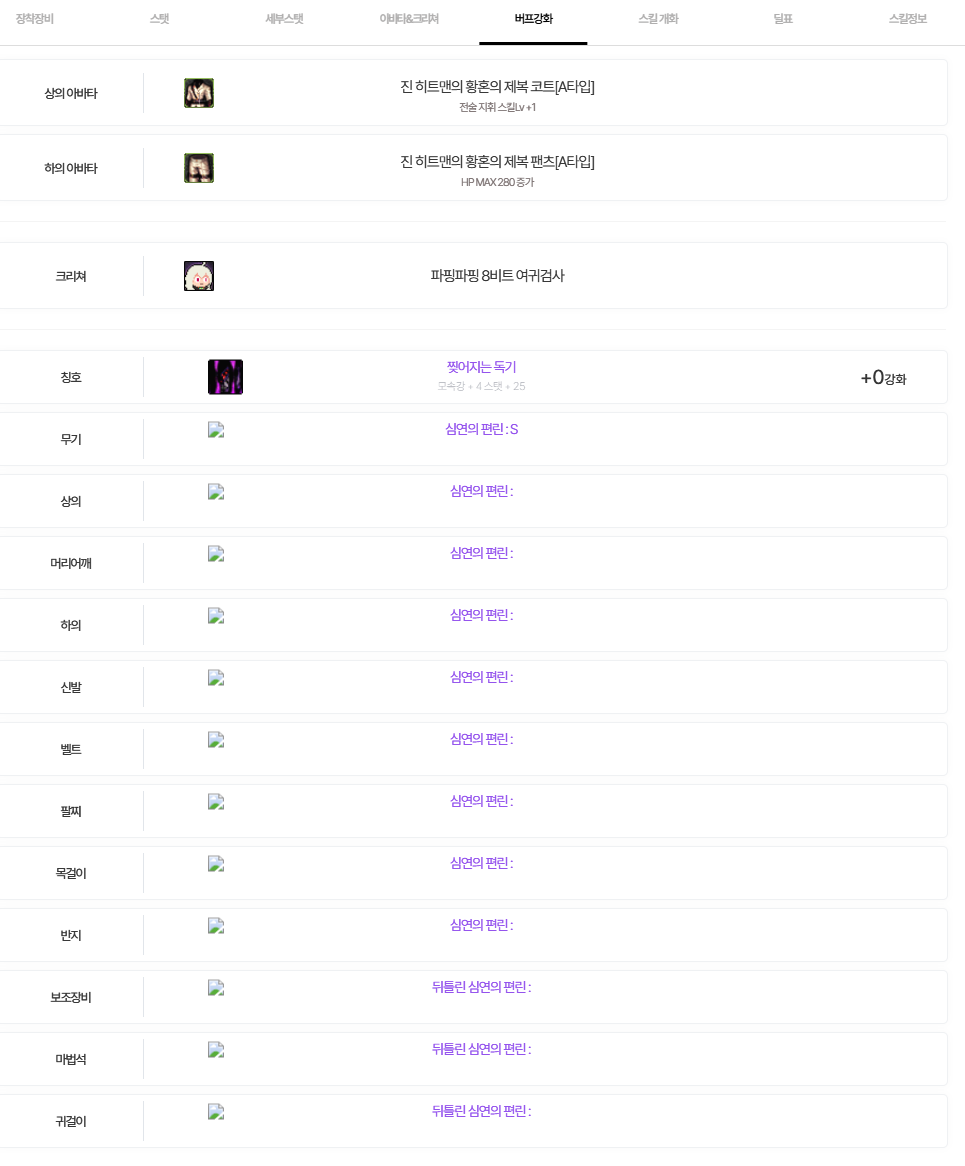Image resolution: width=965 pixels, height=1166 pixels.
Task: Click the 파핑파핑 8비트 여귀검사 creature name
Action: point(497,276)
